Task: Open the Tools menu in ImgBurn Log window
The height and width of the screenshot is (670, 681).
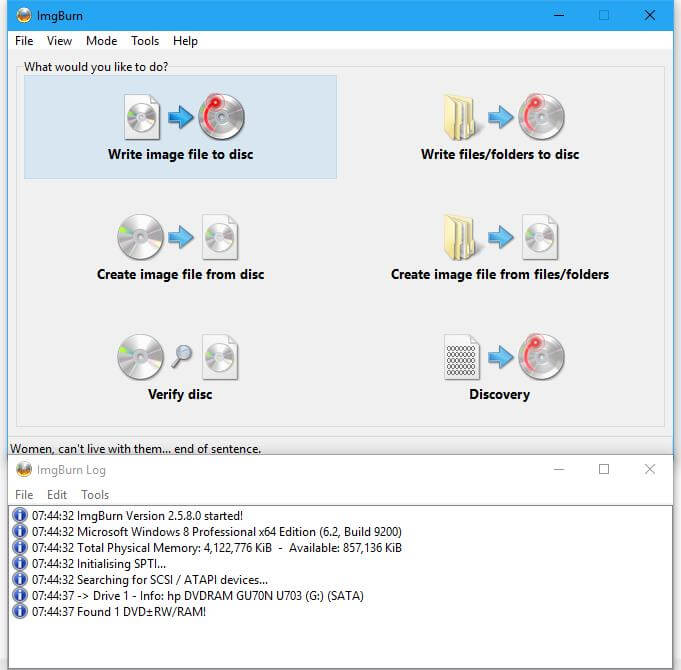Action: point(95,495)
